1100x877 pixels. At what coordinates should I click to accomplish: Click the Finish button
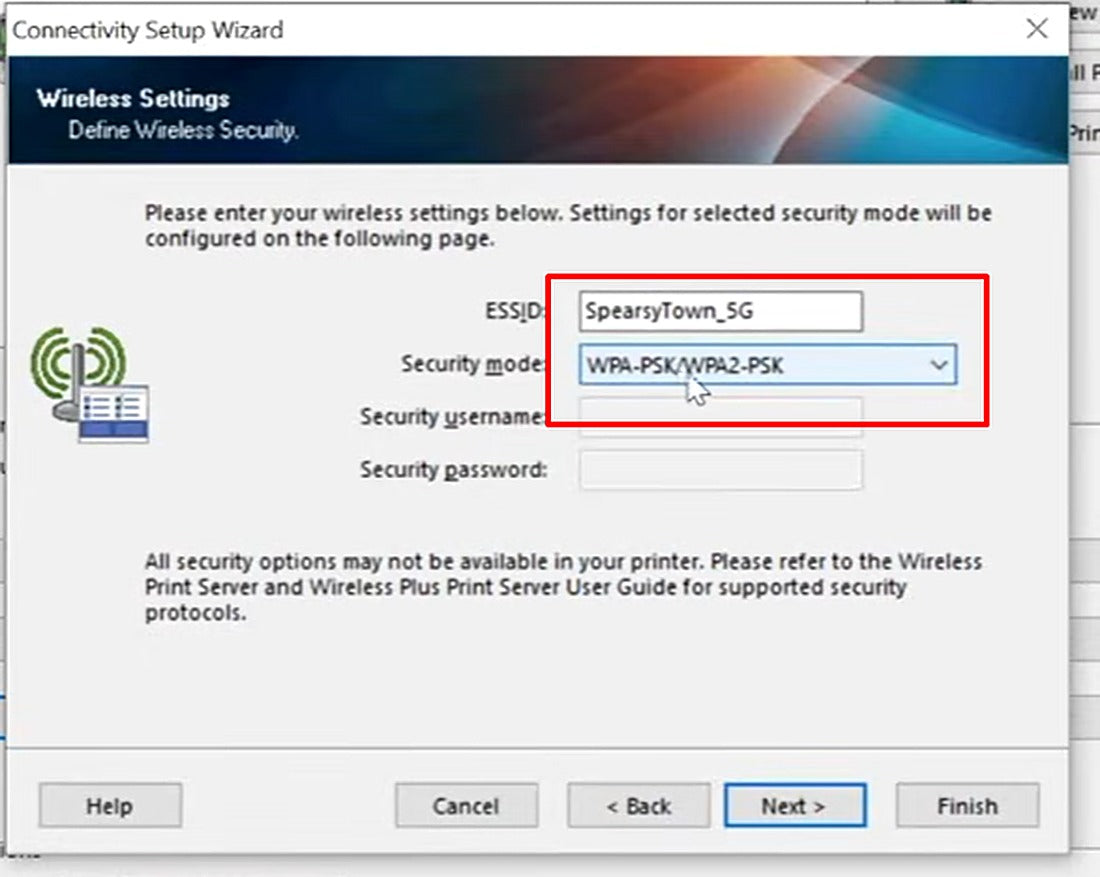pyautogui.click(x=967, y=805)
